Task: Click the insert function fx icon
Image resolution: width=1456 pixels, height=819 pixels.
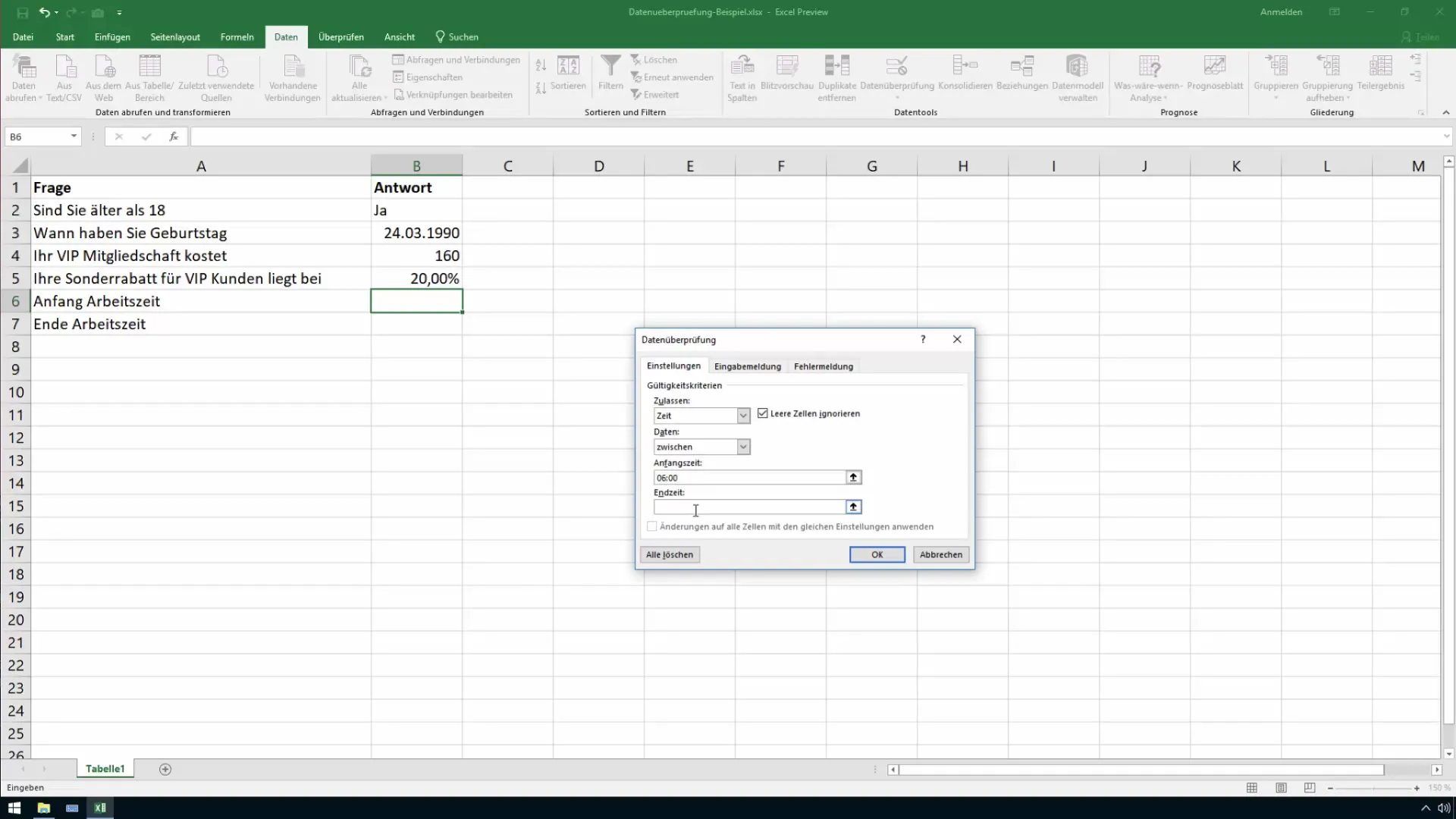Action: (174, 136)
